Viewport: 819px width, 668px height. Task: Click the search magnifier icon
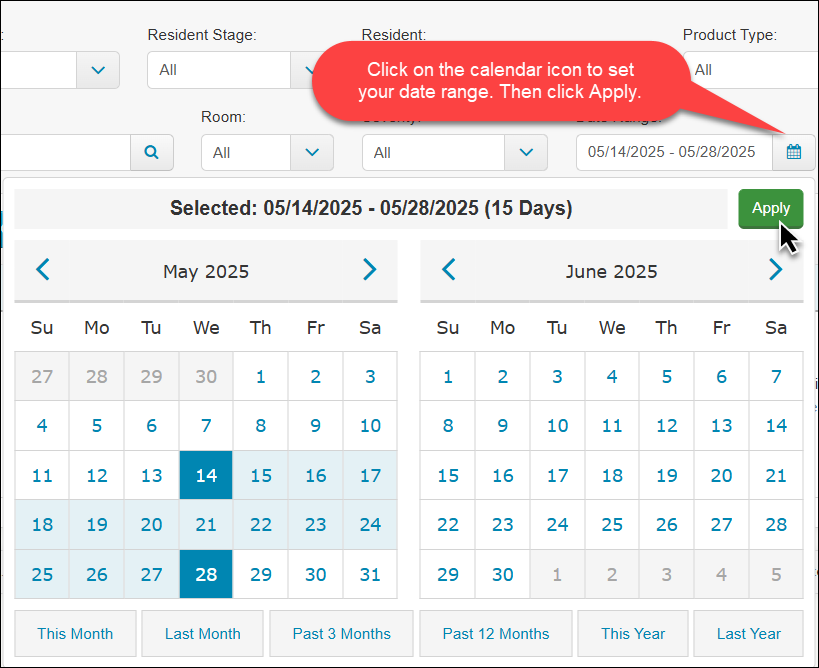[x=151, y=152]
